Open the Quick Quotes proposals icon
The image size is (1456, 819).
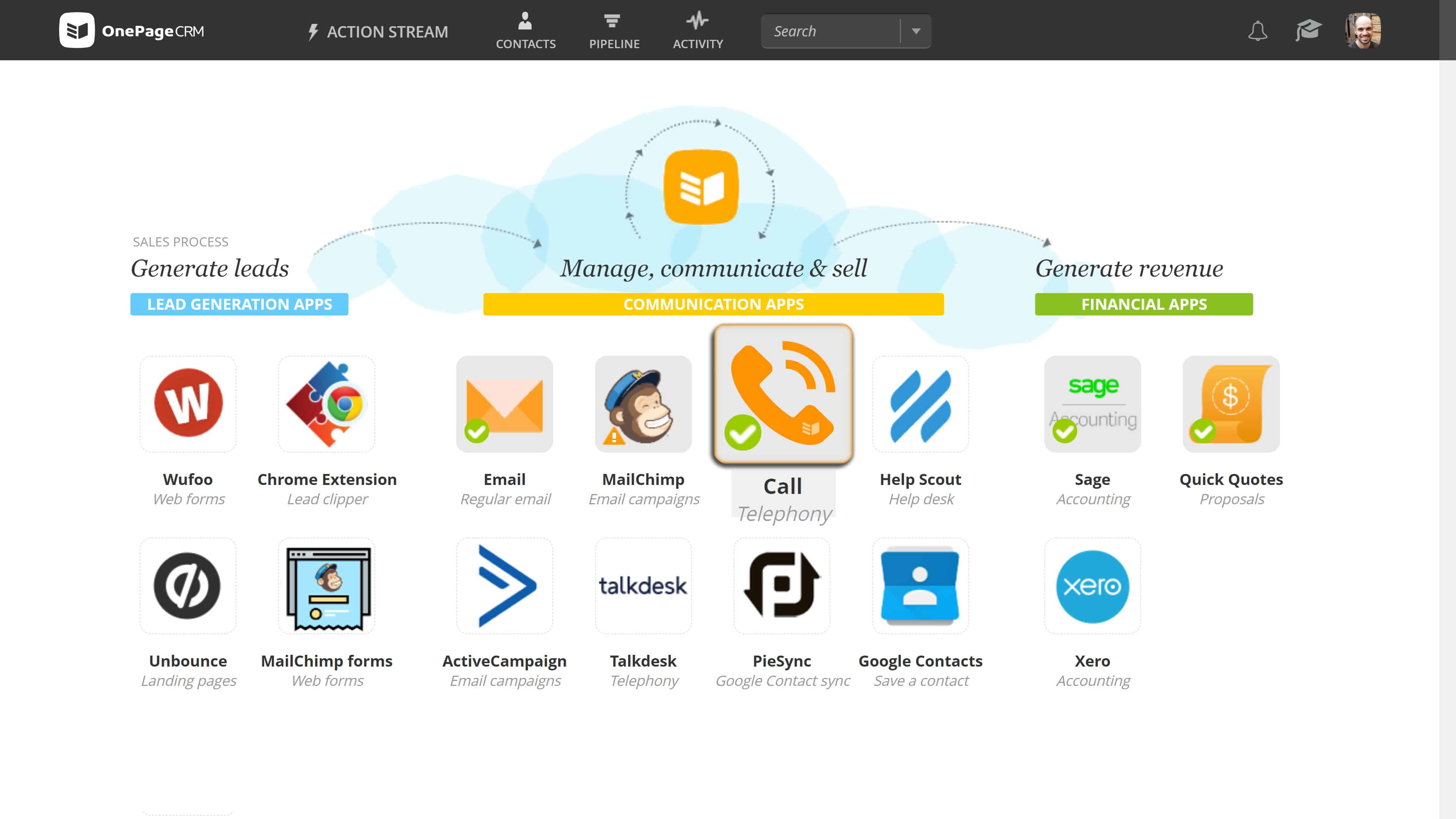coord(1231,403)
